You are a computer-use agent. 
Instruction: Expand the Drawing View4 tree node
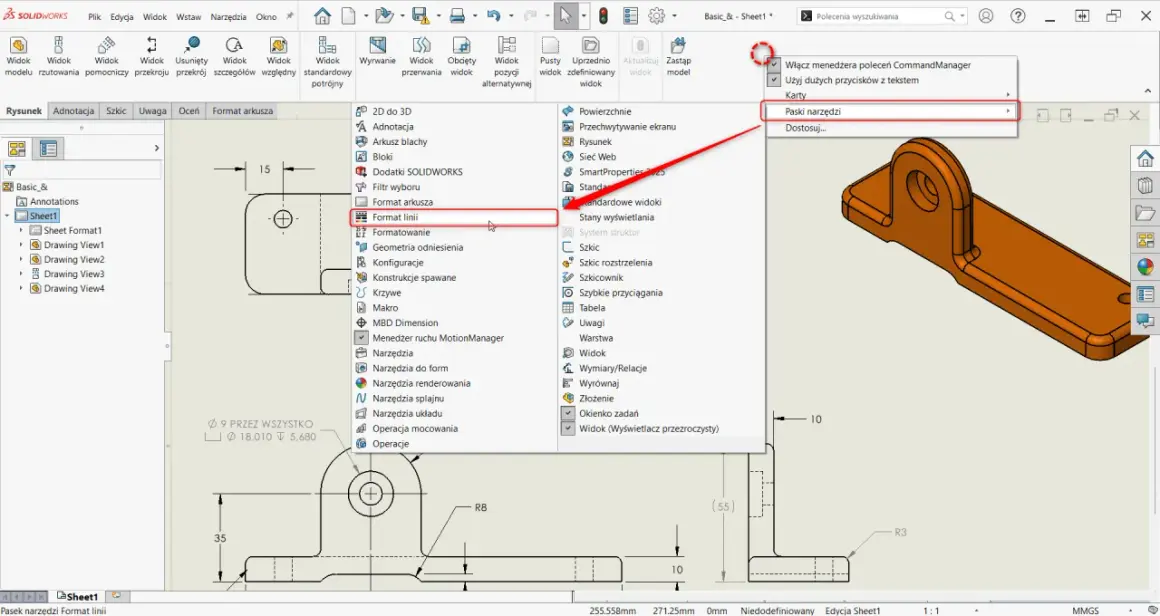(x=21, y=288)
